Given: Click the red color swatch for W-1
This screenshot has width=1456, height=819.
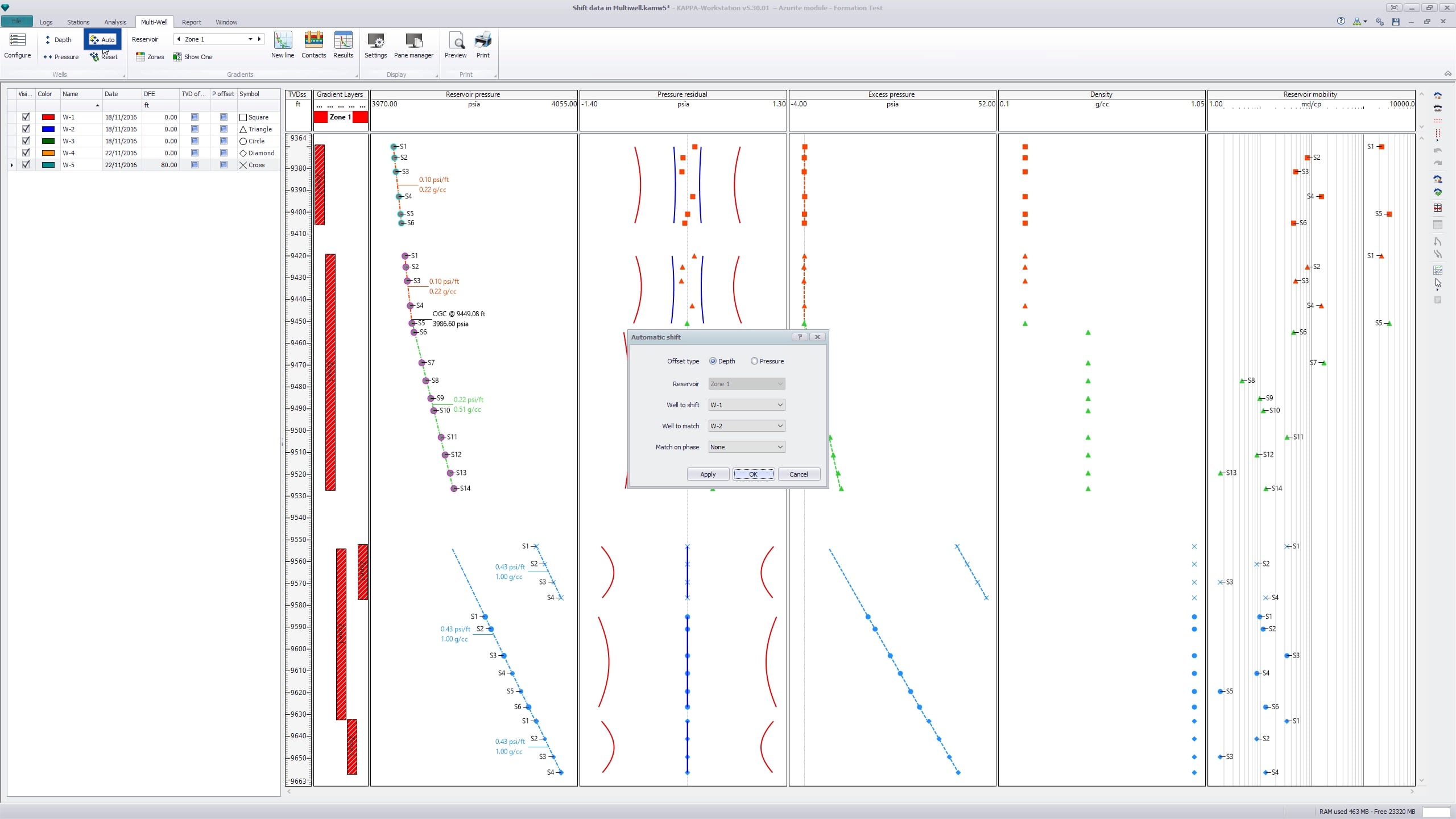Looking at the screenshot, I should [x=48, y=117].
